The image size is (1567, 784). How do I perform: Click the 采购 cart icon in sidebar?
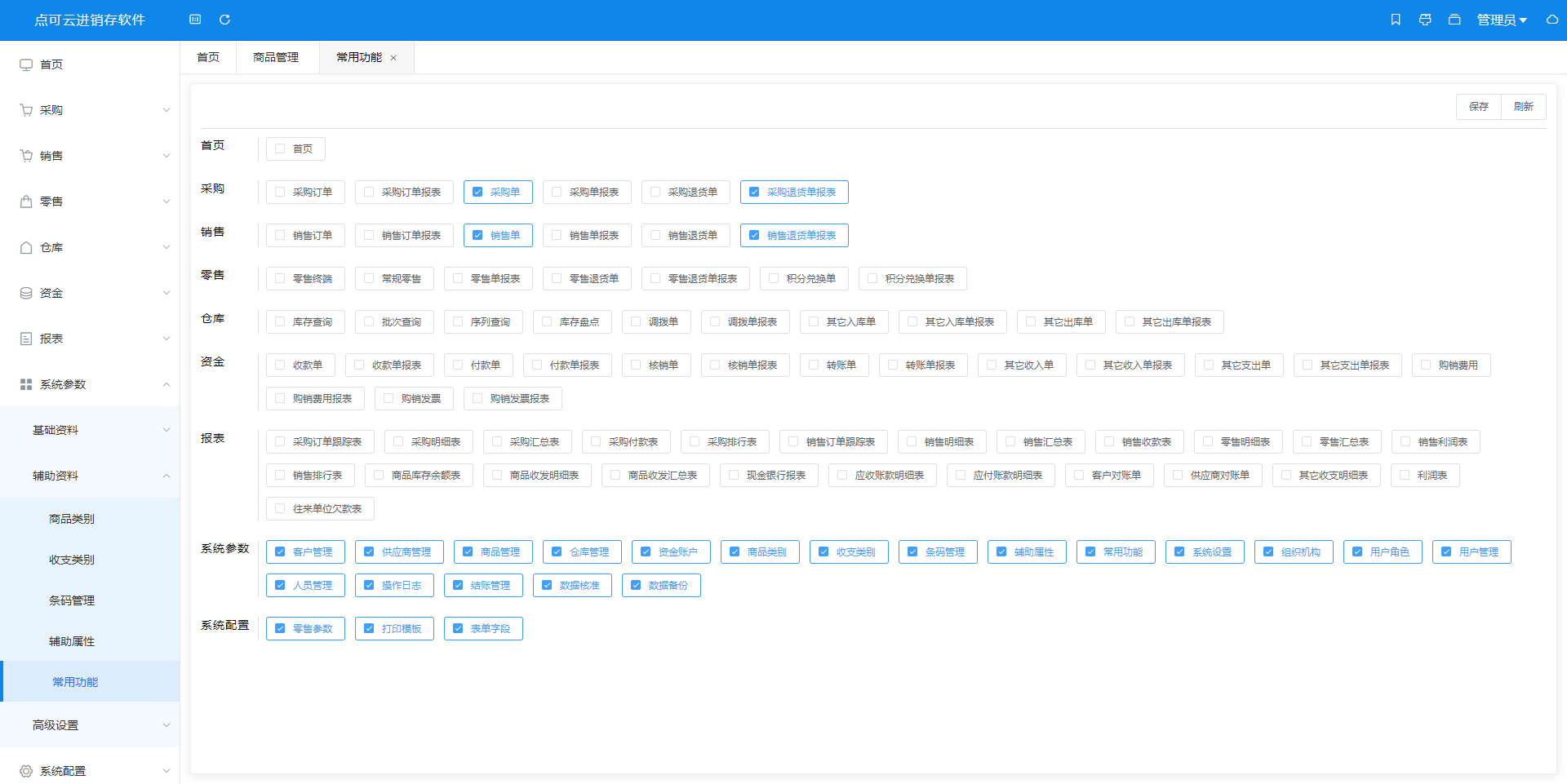(x=26, y=110)
